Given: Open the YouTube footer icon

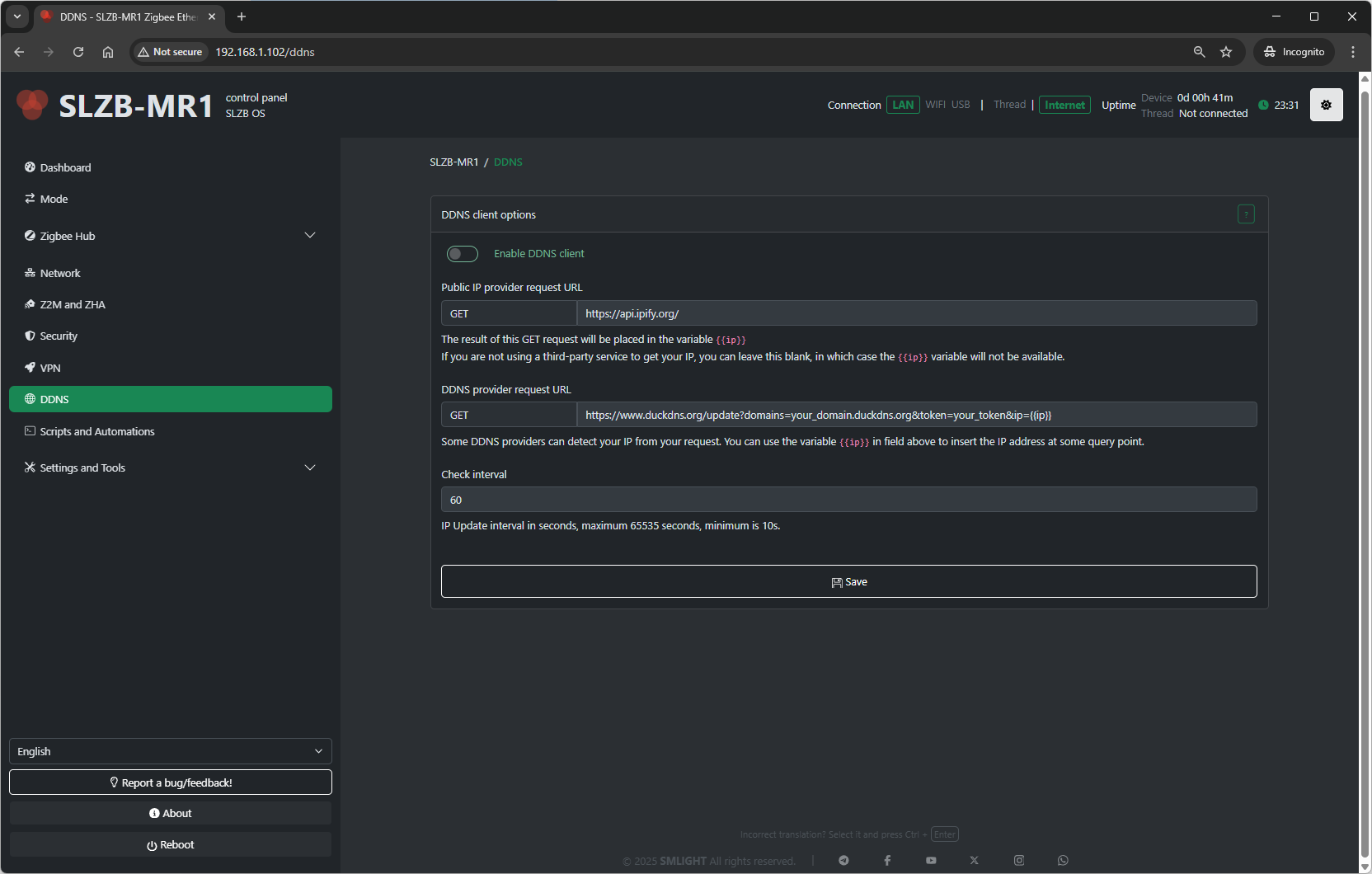Looking at the screenshot, I should (x=931, y=860).
